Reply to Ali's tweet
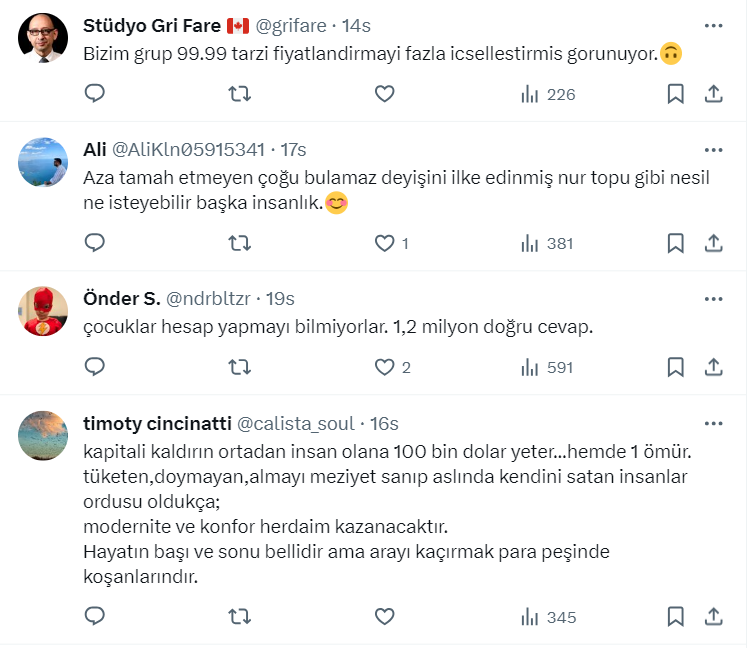The width and height of the screenshot is (750, 648). coord(95,243)
